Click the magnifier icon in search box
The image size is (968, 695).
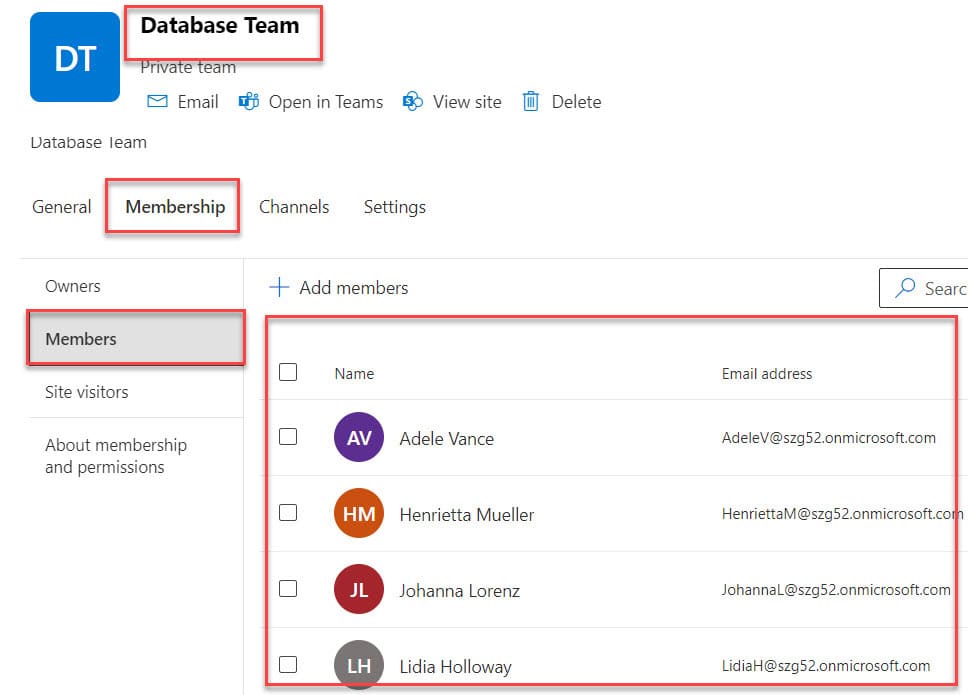[x=905, y=287]
